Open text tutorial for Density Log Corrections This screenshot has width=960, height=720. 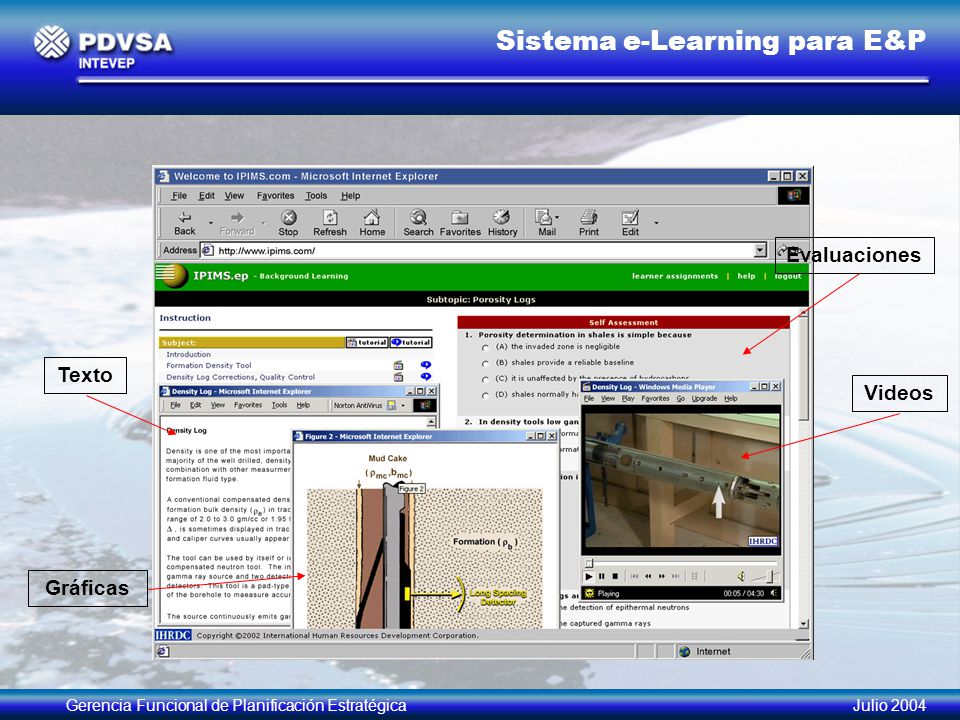point(399,377)
